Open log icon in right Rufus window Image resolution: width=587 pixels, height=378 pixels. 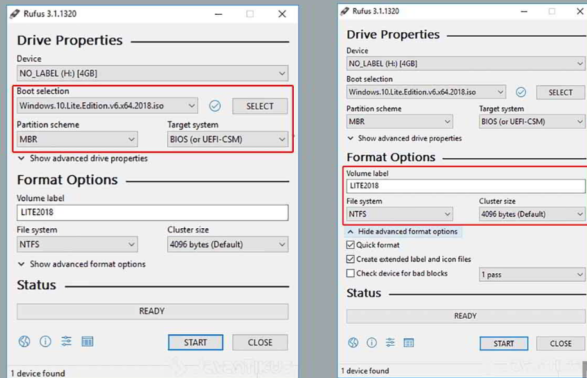(408, 342)
